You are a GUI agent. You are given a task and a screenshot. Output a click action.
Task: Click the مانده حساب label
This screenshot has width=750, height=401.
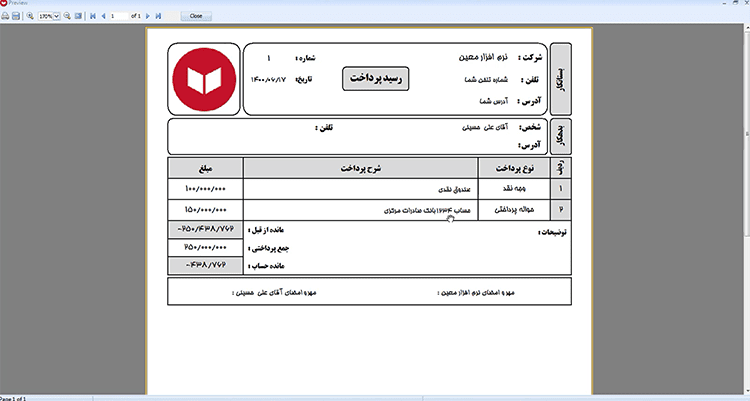point(266,266)
